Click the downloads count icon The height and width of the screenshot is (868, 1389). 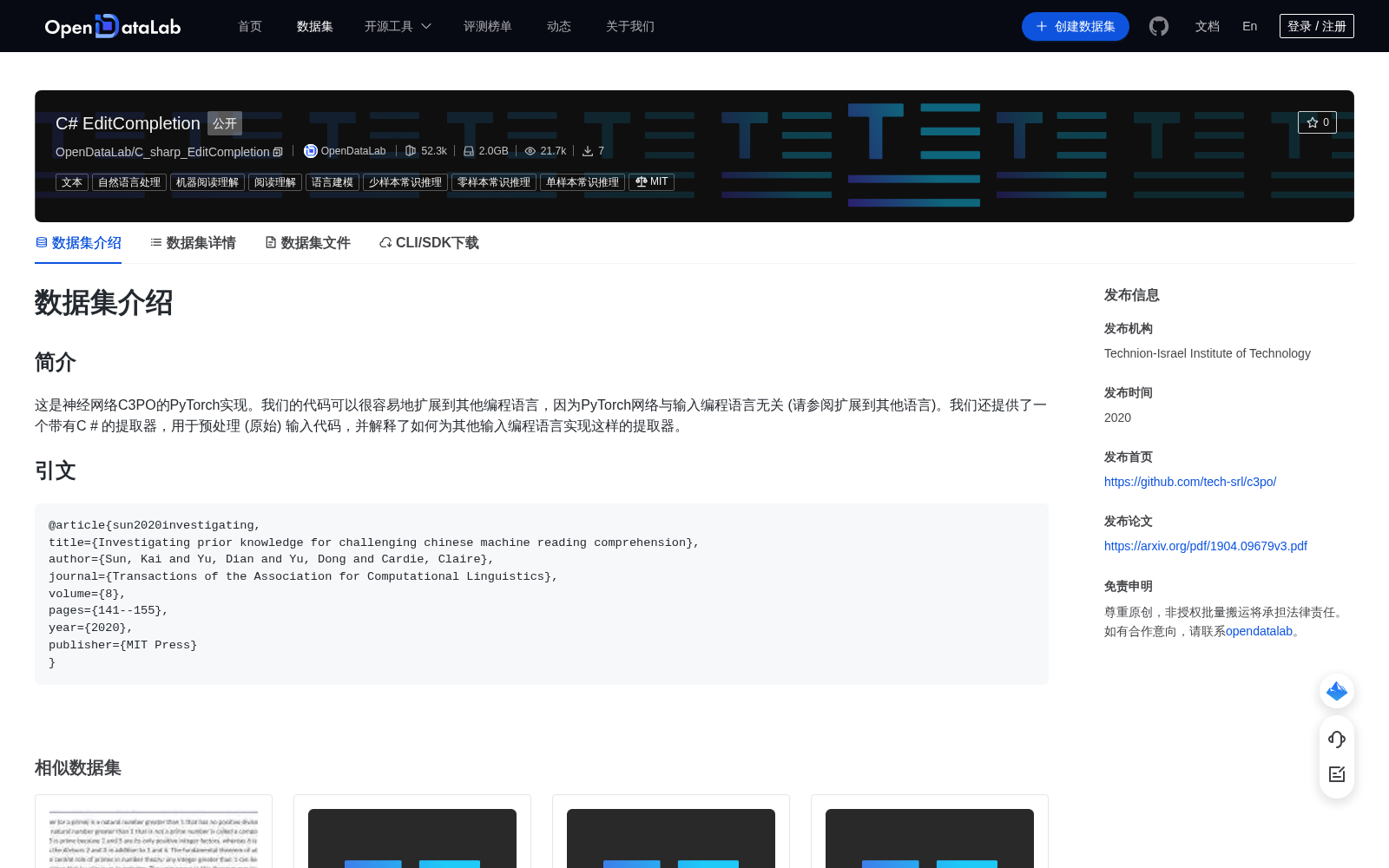pos(588,151)
